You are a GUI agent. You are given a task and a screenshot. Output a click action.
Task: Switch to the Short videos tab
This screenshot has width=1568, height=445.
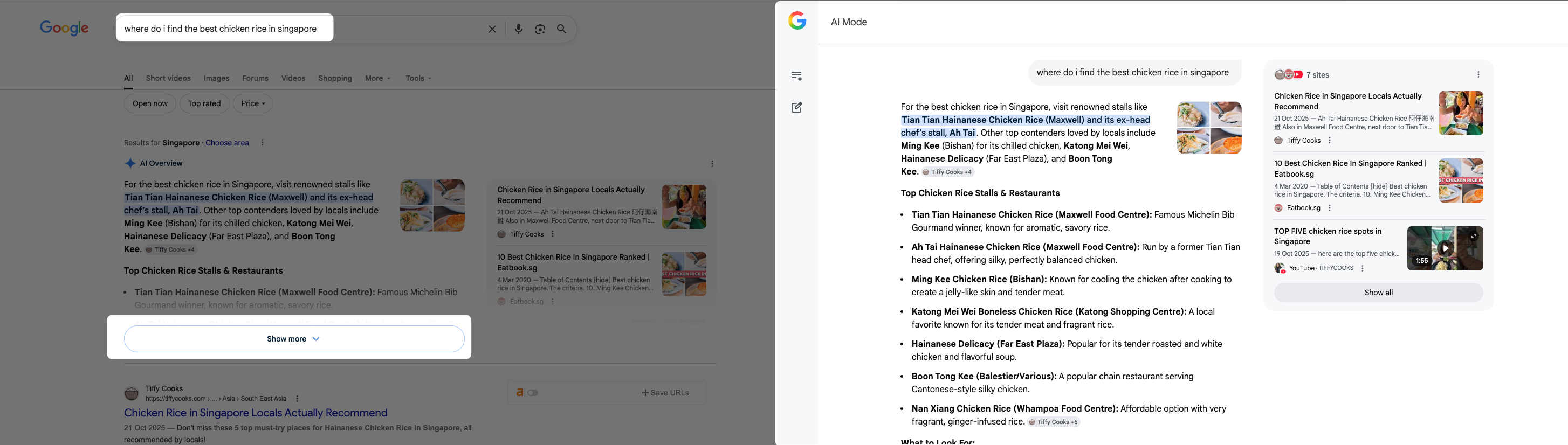tap(168, 79)
